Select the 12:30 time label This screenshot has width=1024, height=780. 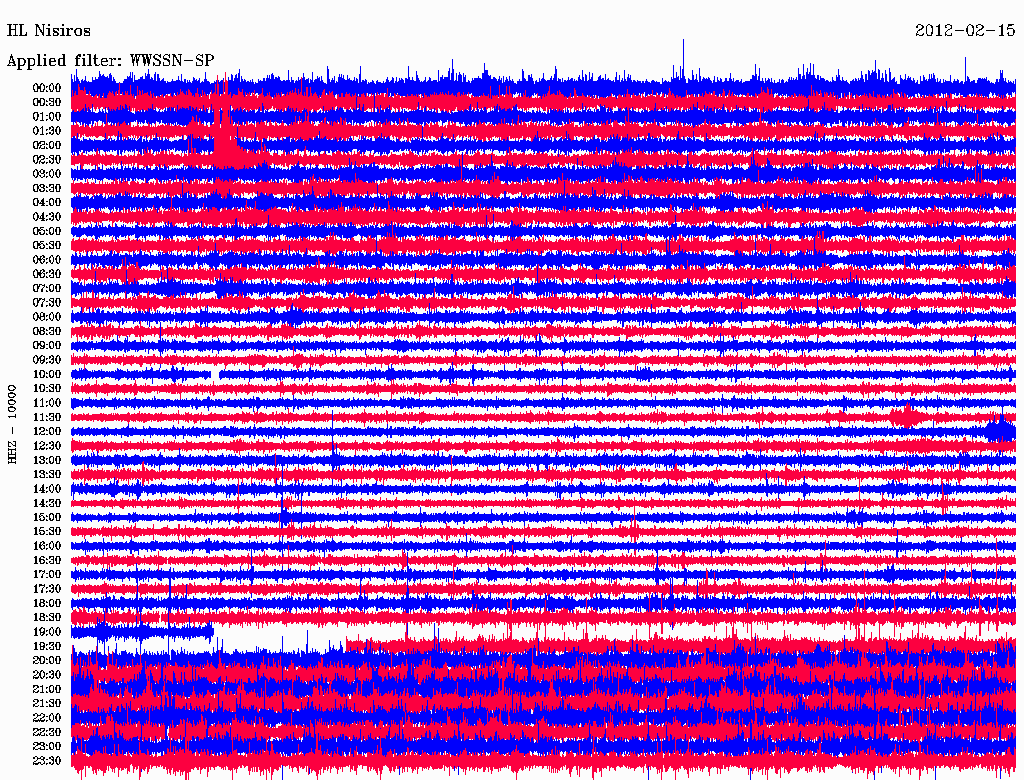(x=47, y=446)
